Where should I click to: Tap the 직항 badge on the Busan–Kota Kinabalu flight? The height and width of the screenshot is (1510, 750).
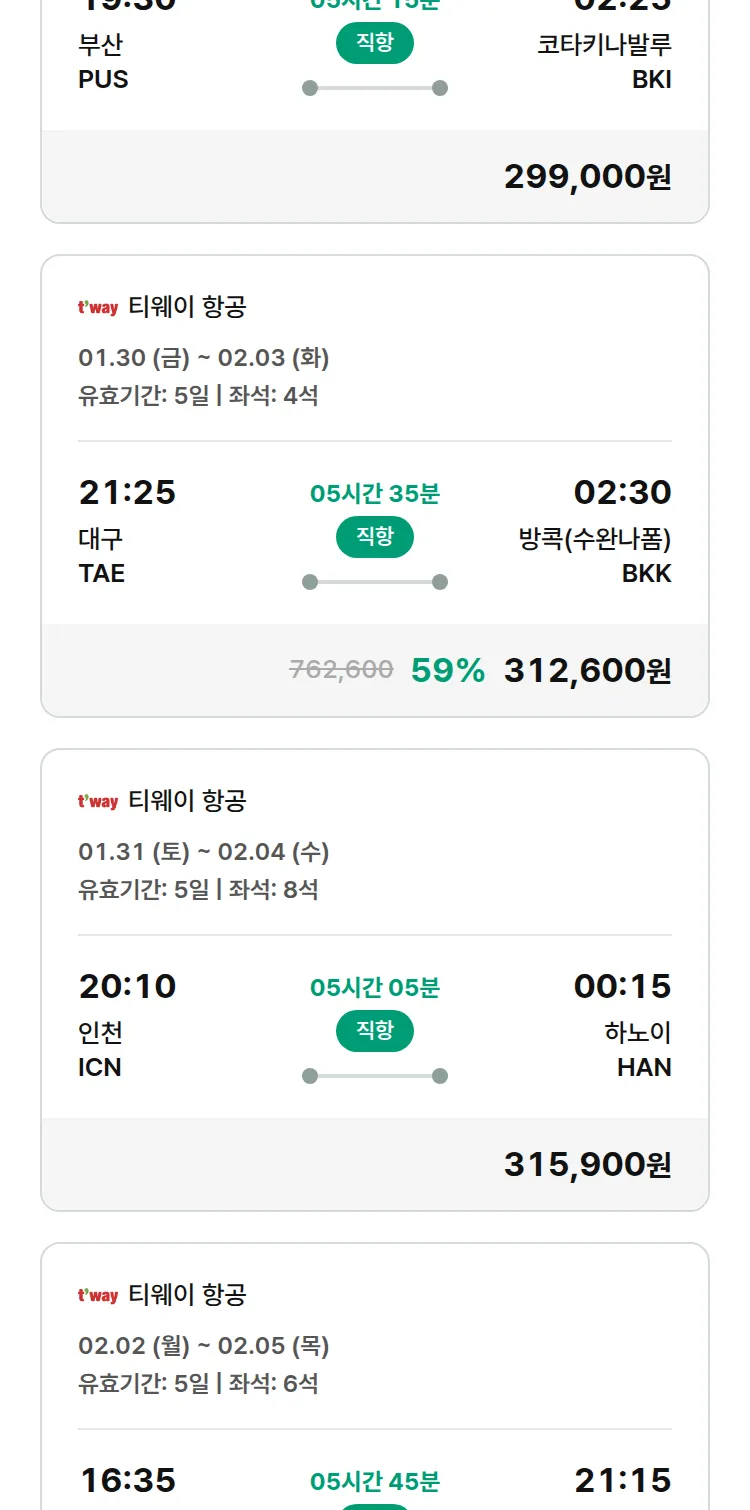tap(375, 43)
